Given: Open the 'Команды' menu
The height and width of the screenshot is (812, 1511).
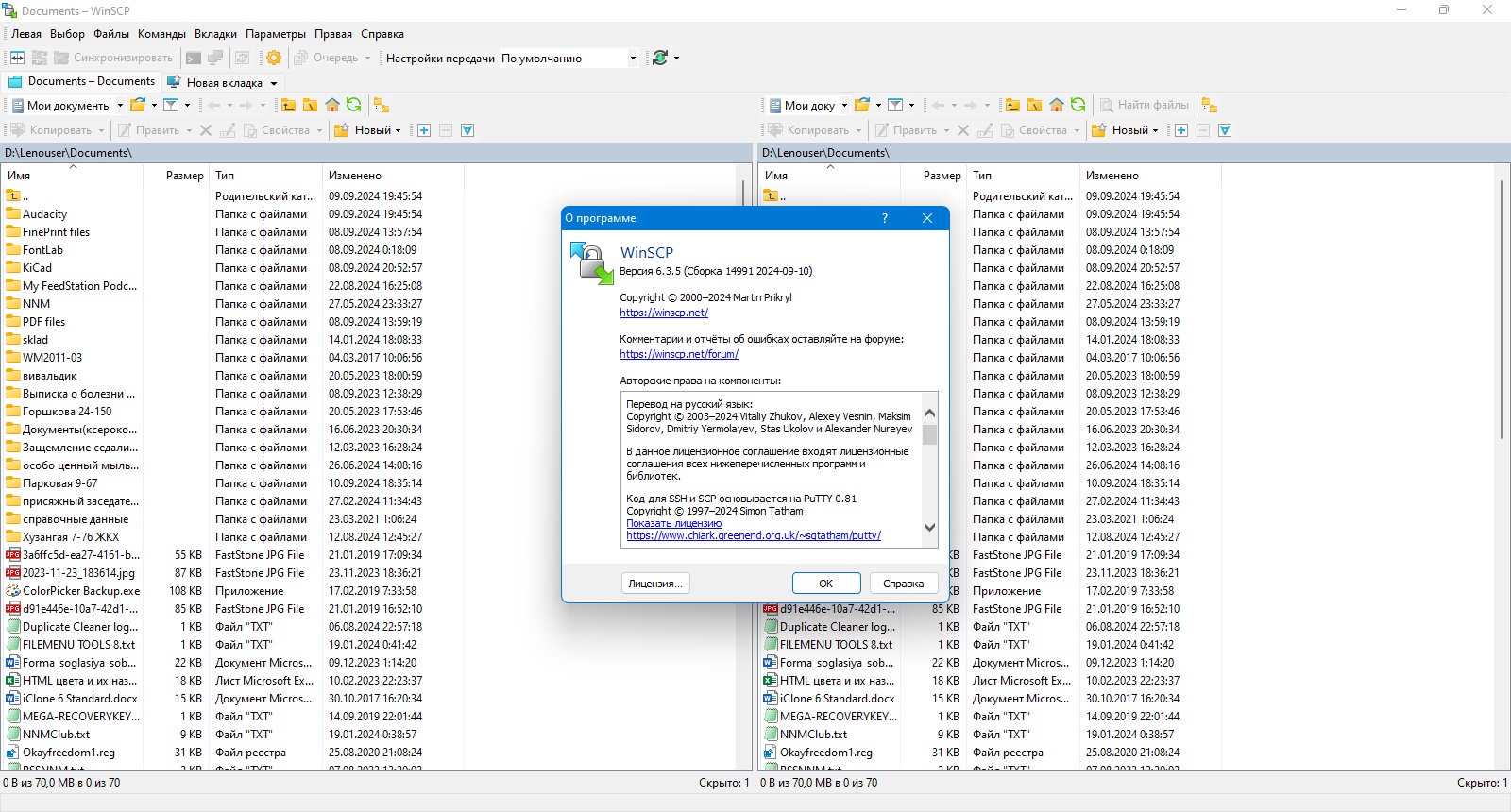Looking at the screenshot, I should 161,33.
